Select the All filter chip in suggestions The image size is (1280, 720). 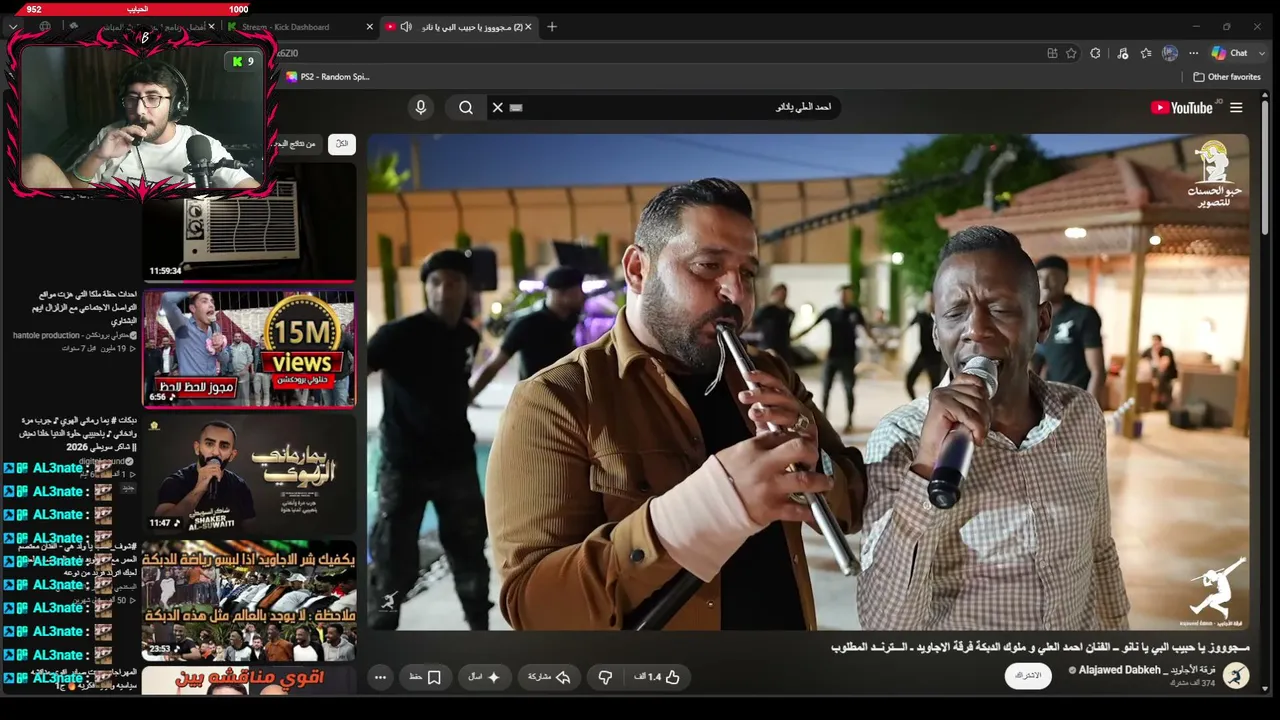point(342,144)
